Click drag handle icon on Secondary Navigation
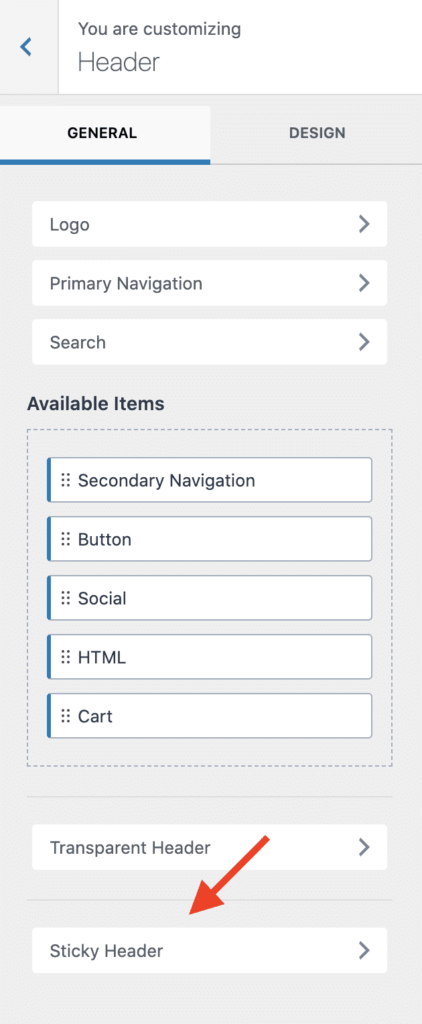The height and width of the screenshot is (1024, 422). pyautogui.click(x=65, y=480)
